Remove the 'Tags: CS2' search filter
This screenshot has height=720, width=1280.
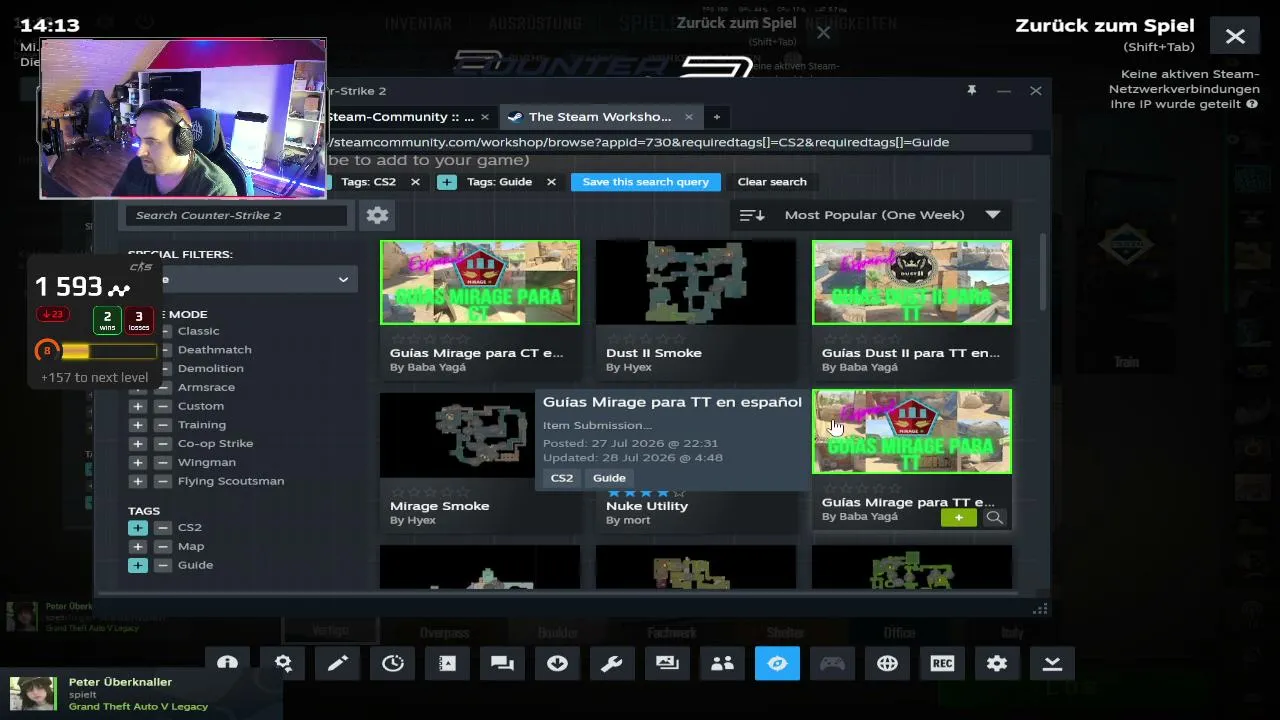pos(415,182)
